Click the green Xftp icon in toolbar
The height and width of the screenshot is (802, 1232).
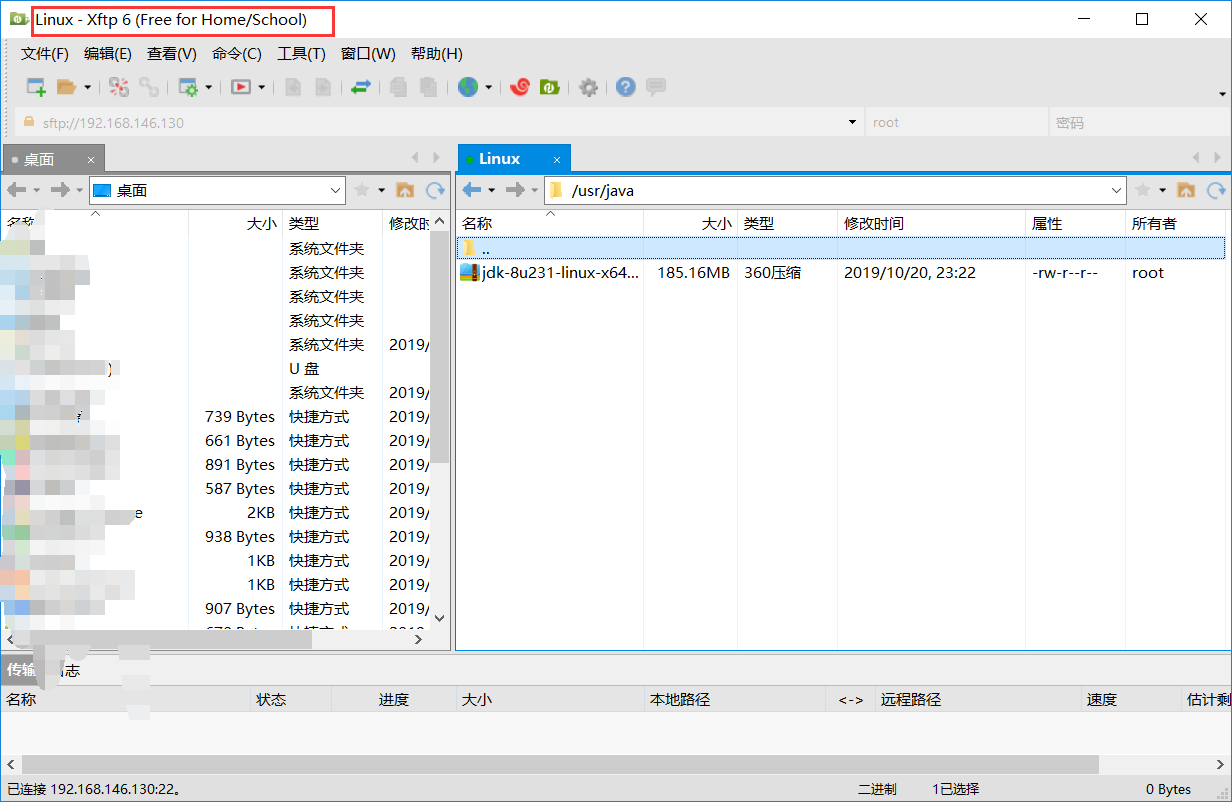point(549,87)
